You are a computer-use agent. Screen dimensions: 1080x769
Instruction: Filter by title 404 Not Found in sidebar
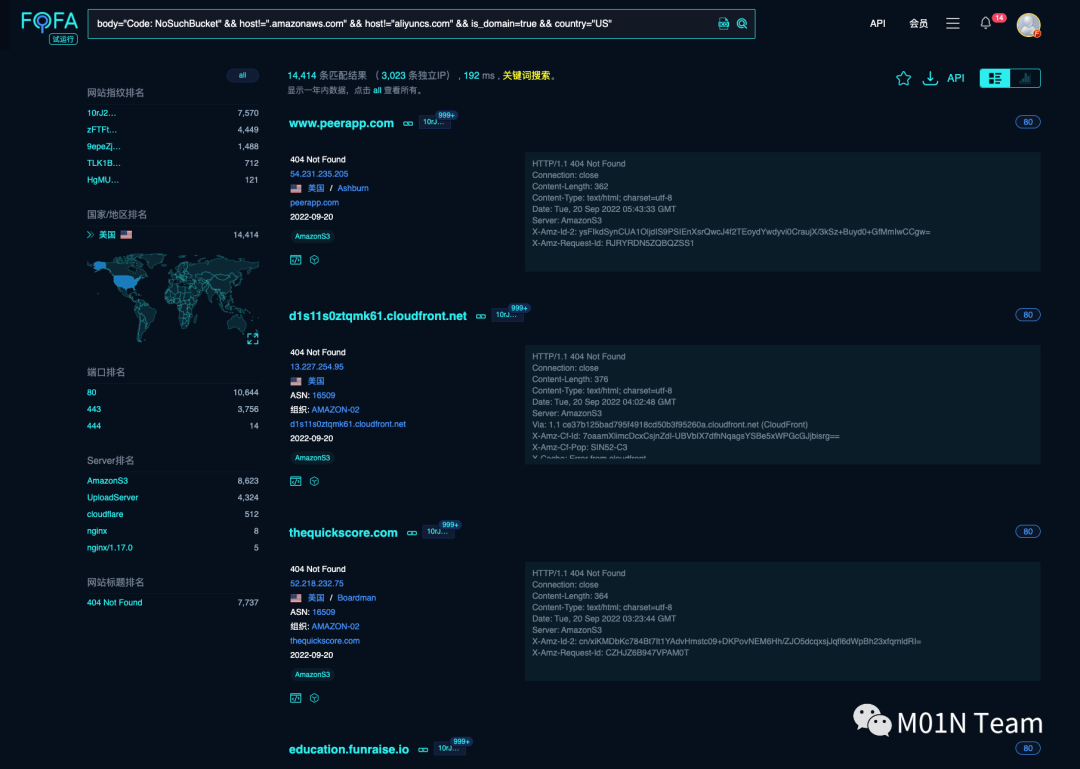click(x=114, y=603)
